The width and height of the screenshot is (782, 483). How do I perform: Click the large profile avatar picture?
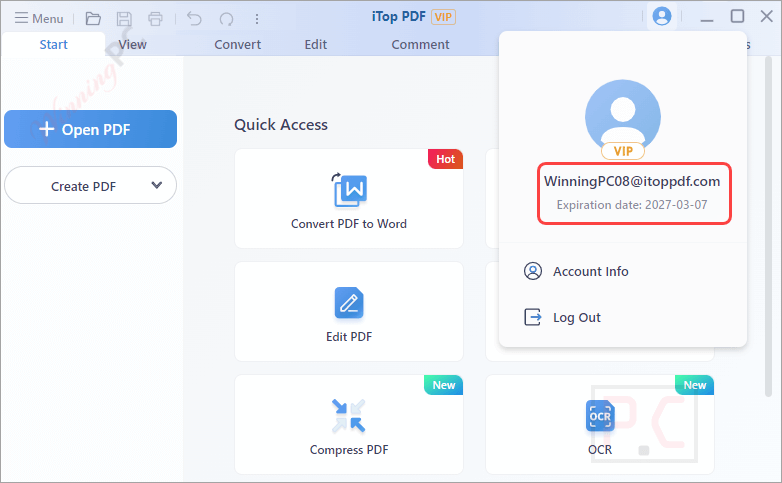623,117
